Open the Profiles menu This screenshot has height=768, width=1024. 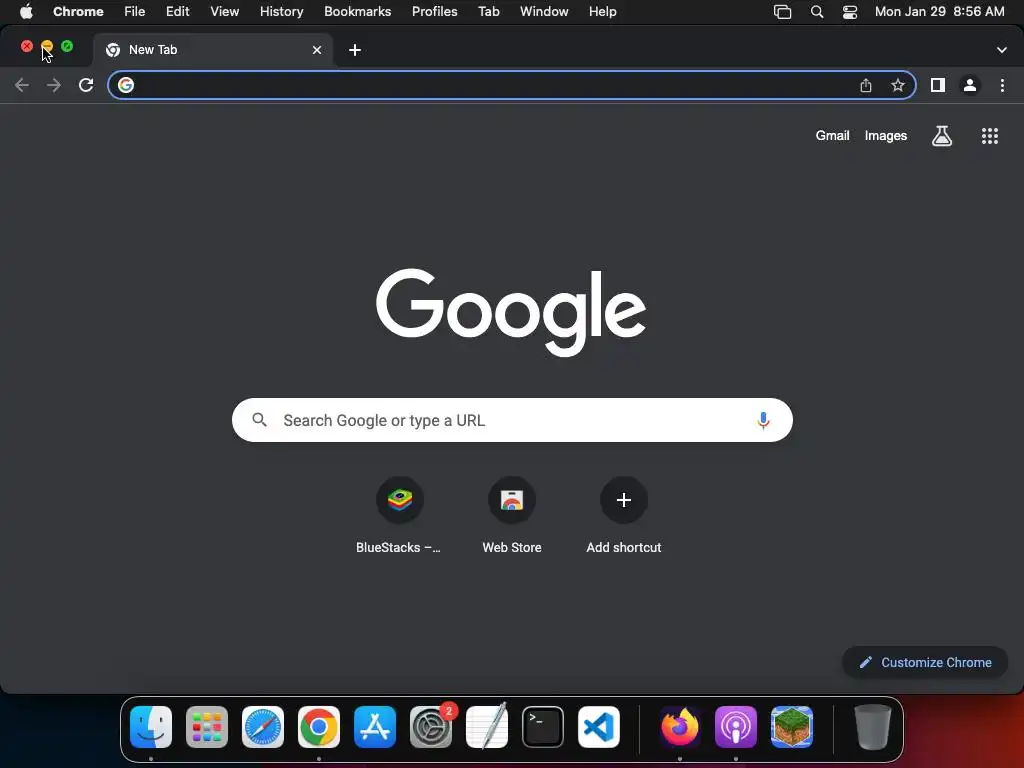(x=434, y=12)
